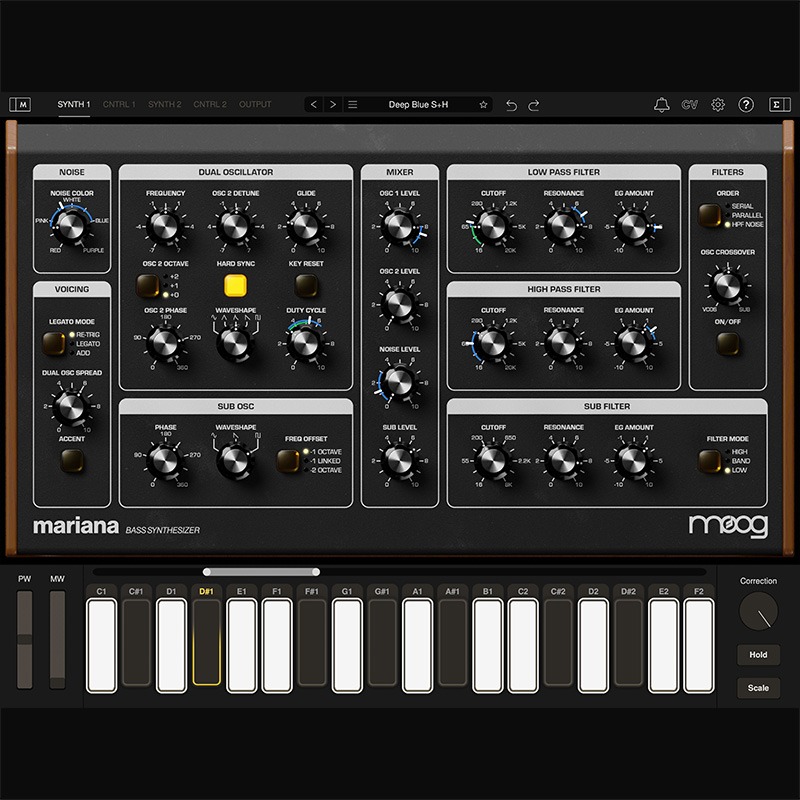Toggle the Key Reset button

pyautogui.click(x=306, y=286)
